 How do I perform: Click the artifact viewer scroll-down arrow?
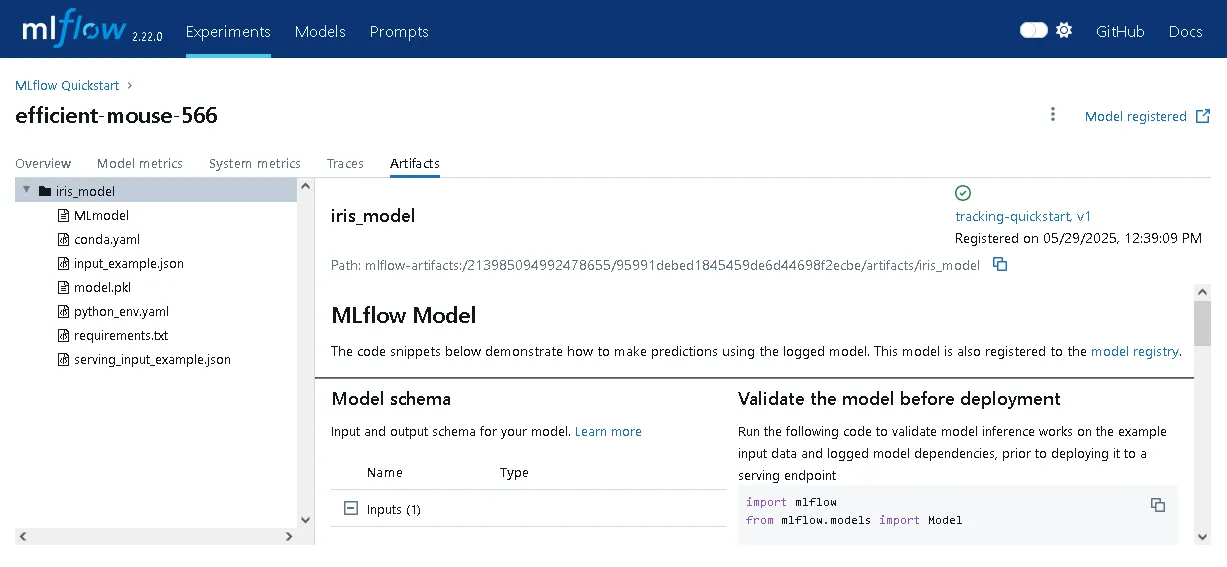1203,537
